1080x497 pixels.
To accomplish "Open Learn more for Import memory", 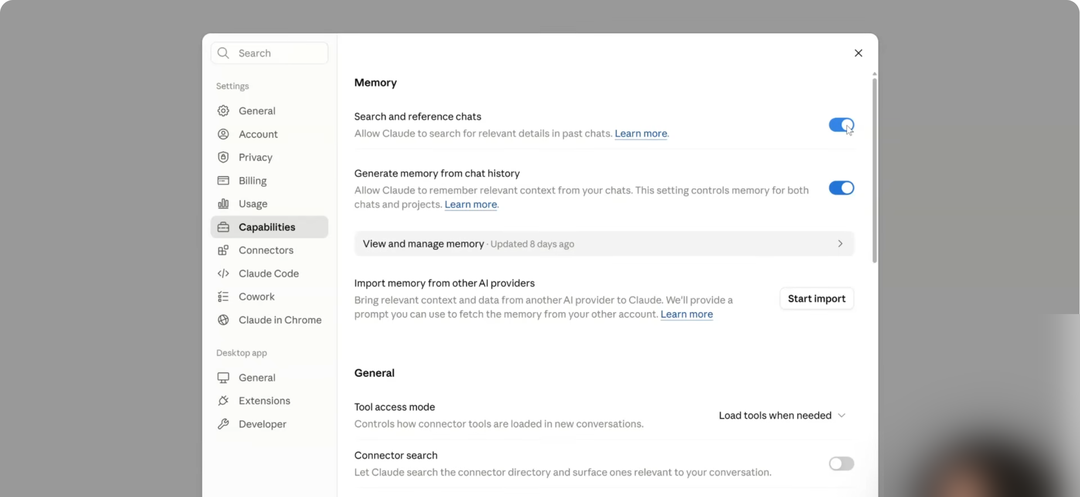I will pos(687,314).
